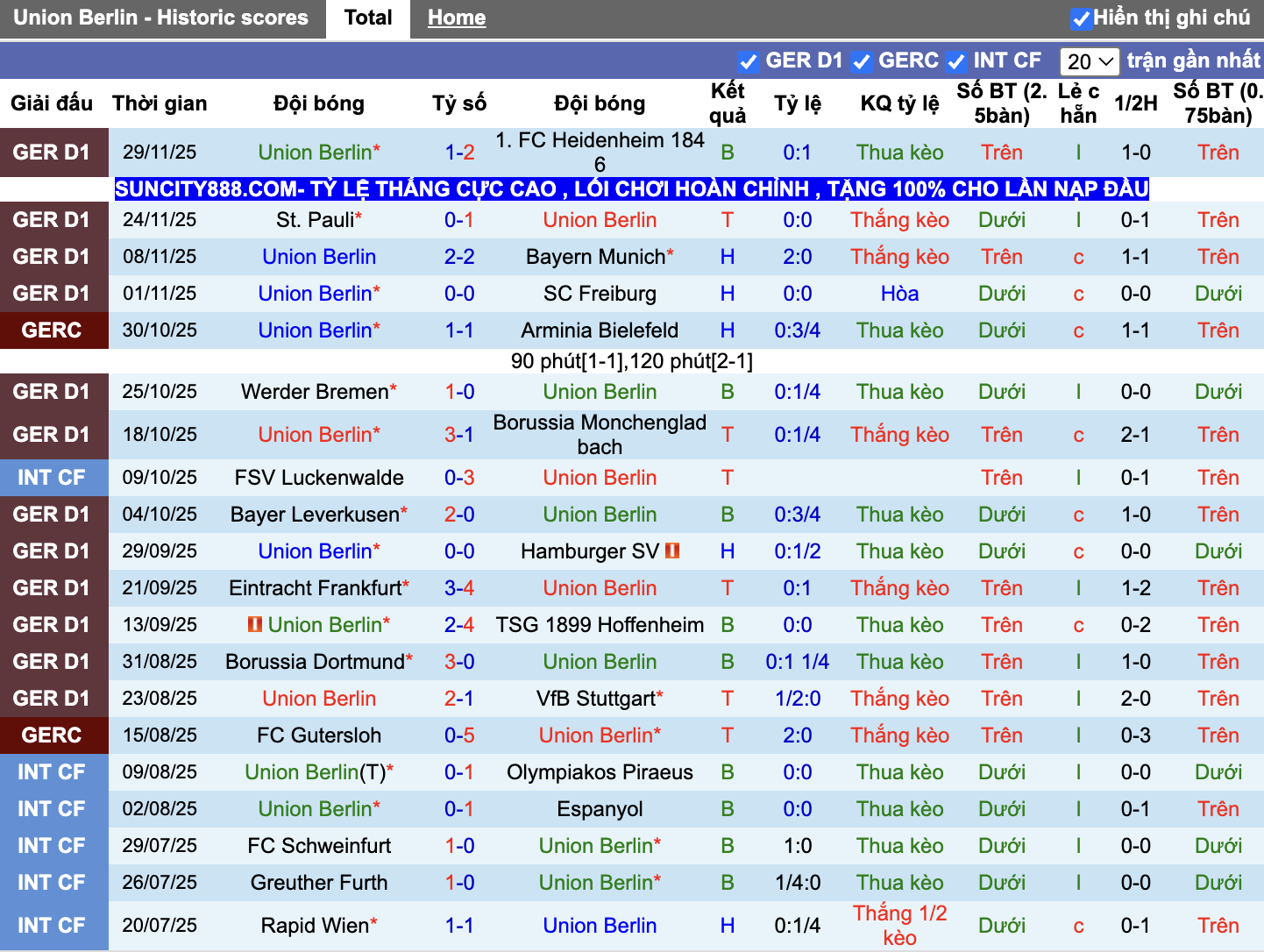Switch to the Total tab
The width and height of the screenshot is (1264, 952).
click(x=368, y=18)
